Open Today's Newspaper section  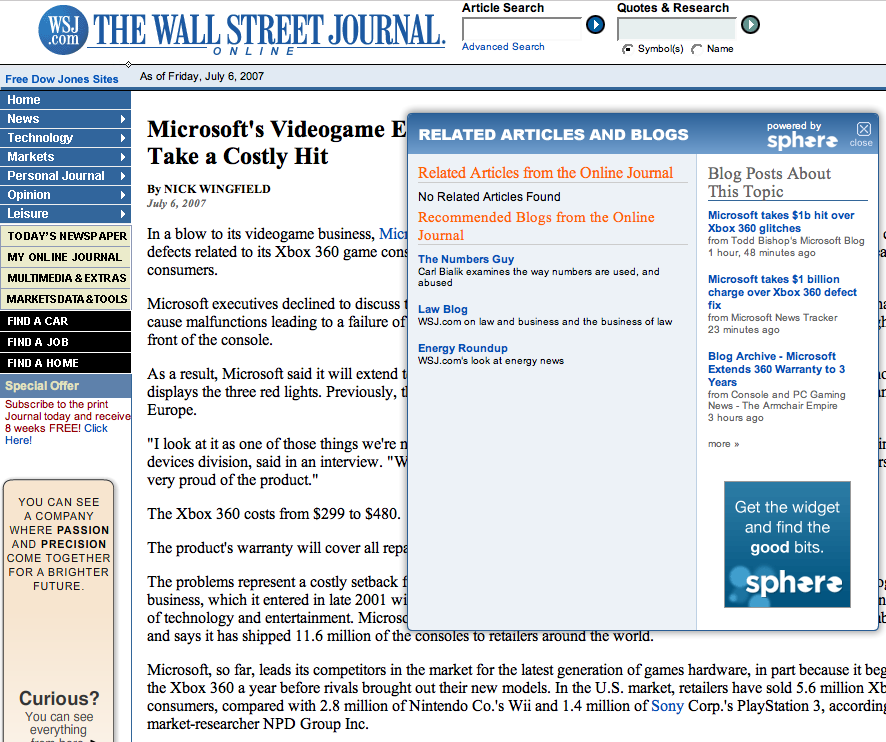(x=66, y=236)
